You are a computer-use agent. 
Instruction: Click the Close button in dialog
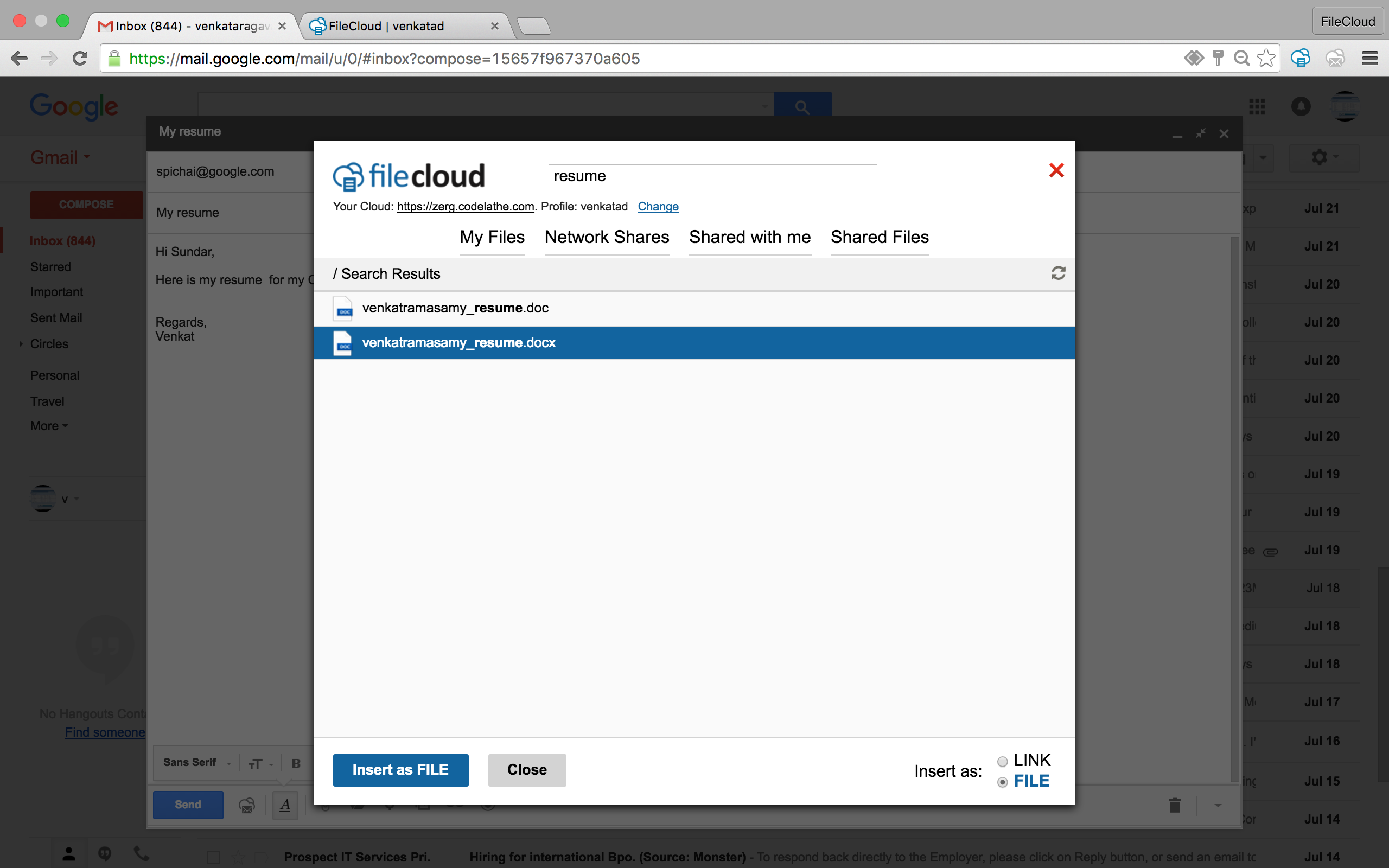pos(527,770)
